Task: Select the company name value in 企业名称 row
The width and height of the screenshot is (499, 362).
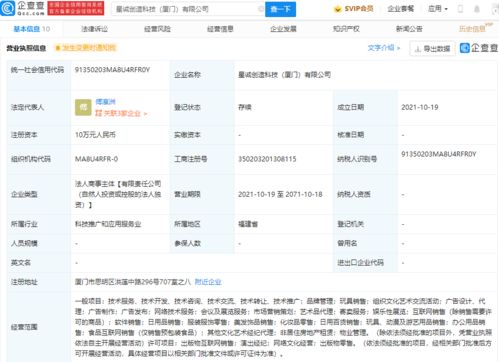Action: pos(284,75)
